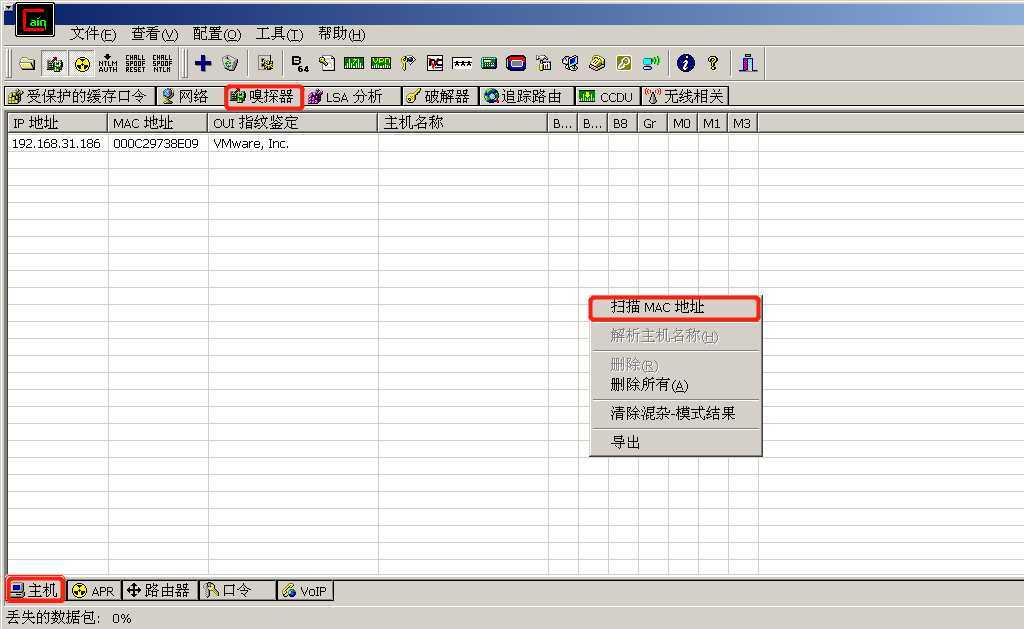1024x629 pixels.
Task: Open the 追踪路由 traceroute tab
Action: tap(526, 97)
